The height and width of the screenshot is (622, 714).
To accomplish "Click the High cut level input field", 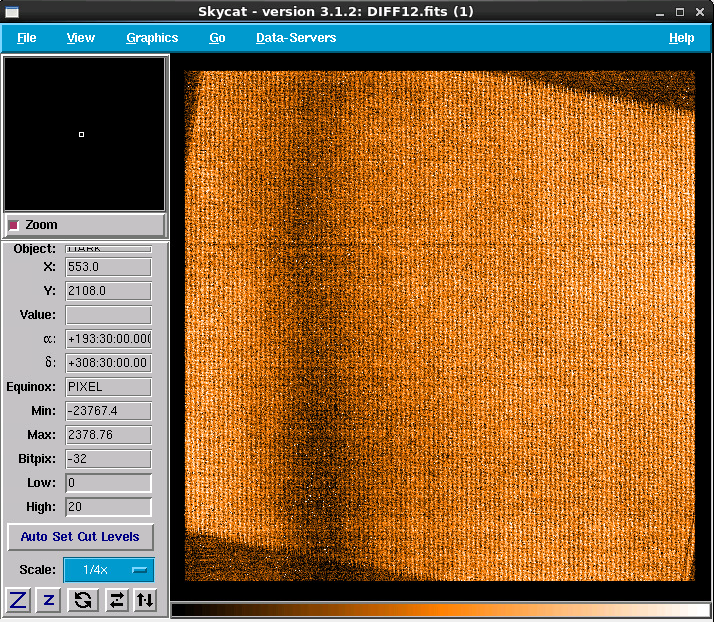I will [108, 507].
